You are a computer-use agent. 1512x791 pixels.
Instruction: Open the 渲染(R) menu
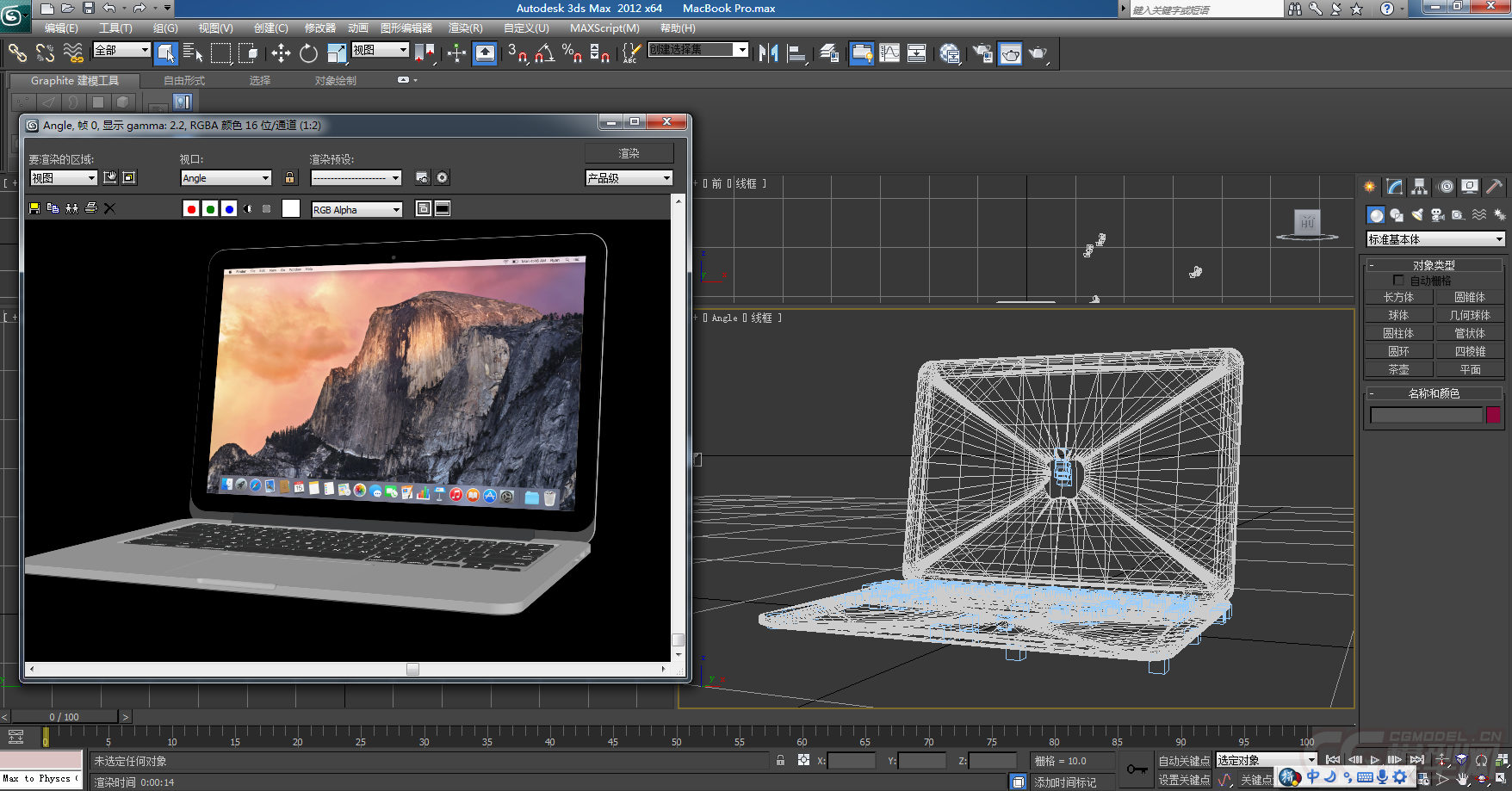click(x=465, y=28)
